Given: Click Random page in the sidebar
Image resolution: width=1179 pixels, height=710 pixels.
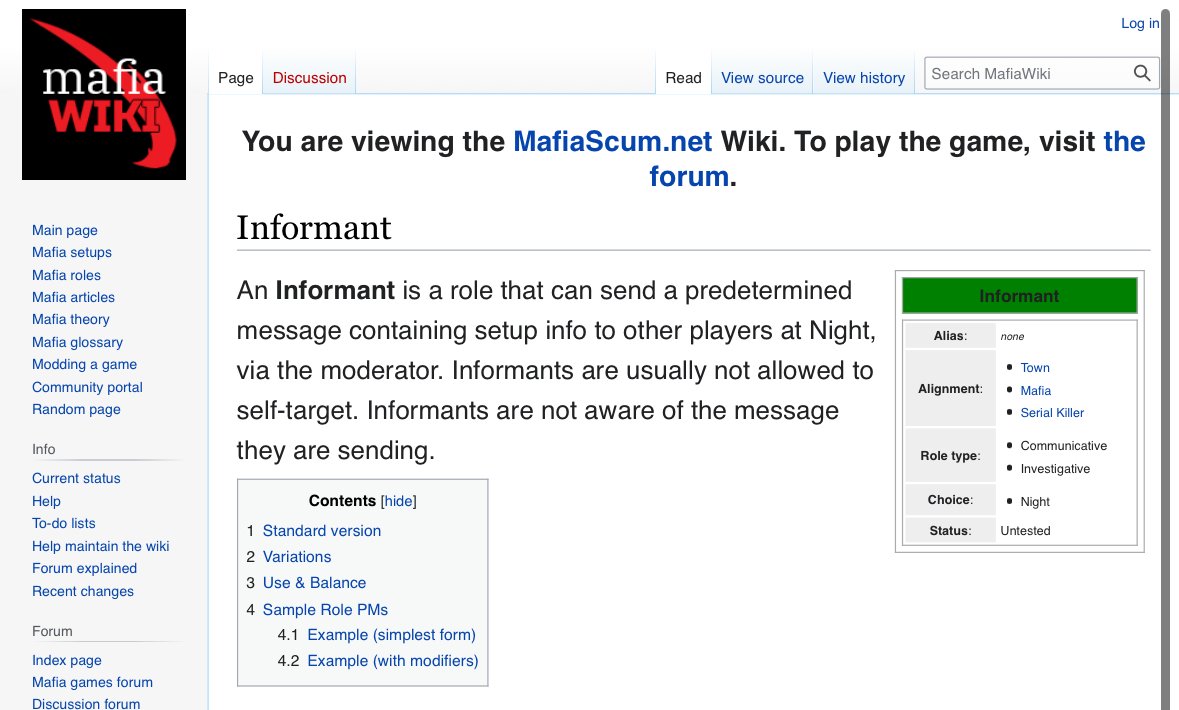Looking at the screenshot, I should coord(76,409).
